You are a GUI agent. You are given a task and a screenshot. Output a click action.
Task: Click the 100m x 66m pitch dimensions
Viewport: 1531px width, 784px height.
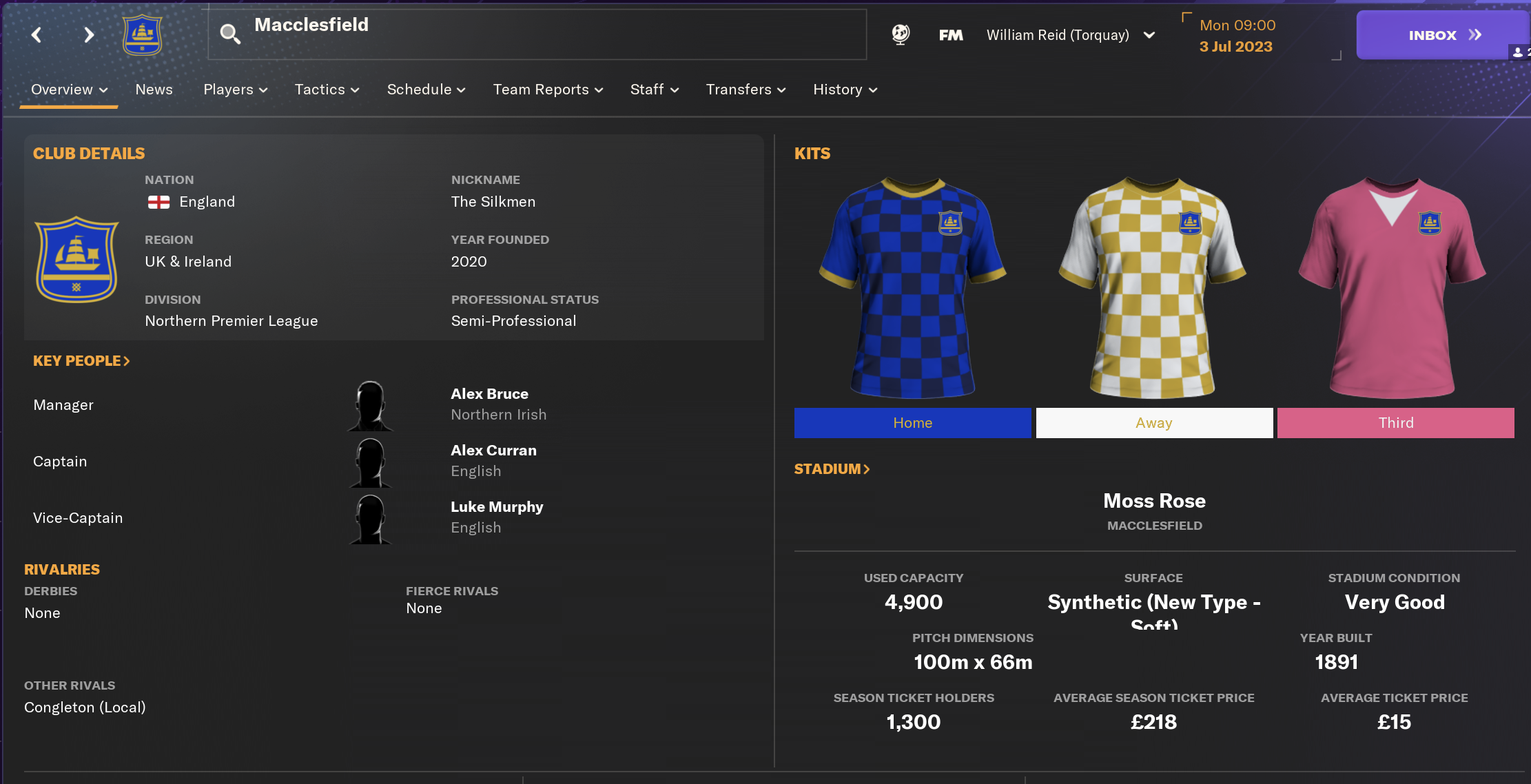(x=973, y=662)
